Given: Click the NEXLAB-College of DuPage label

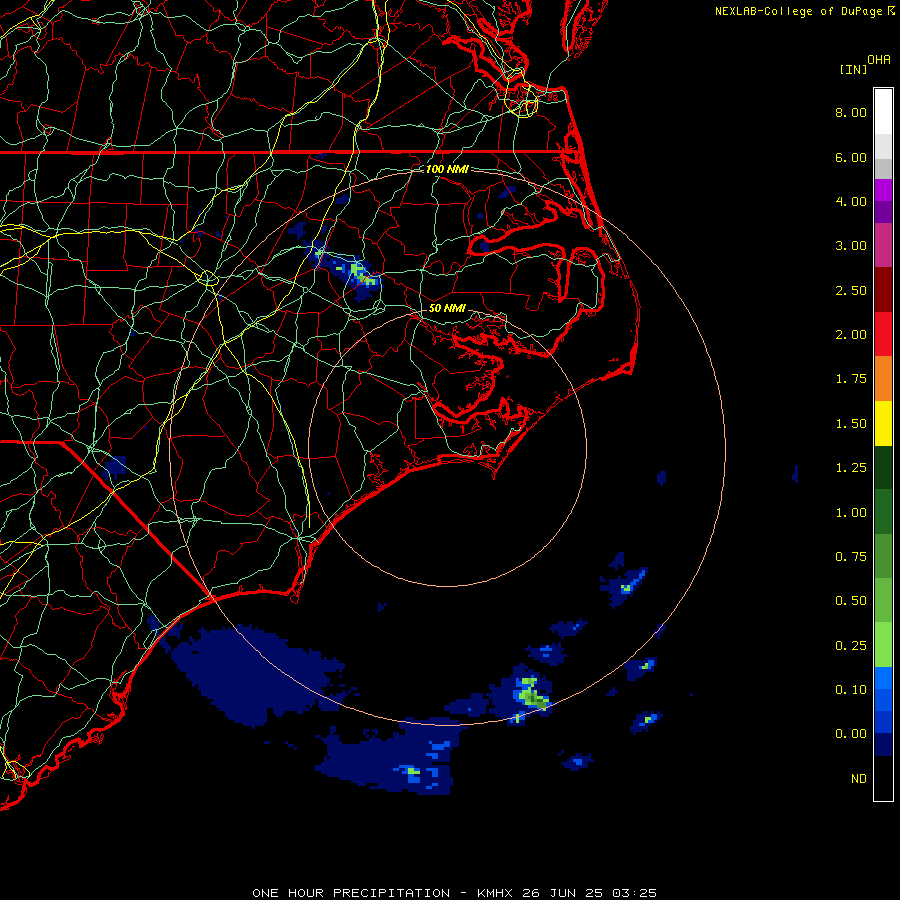Looking at the screenshot, I should click(798, 11).
